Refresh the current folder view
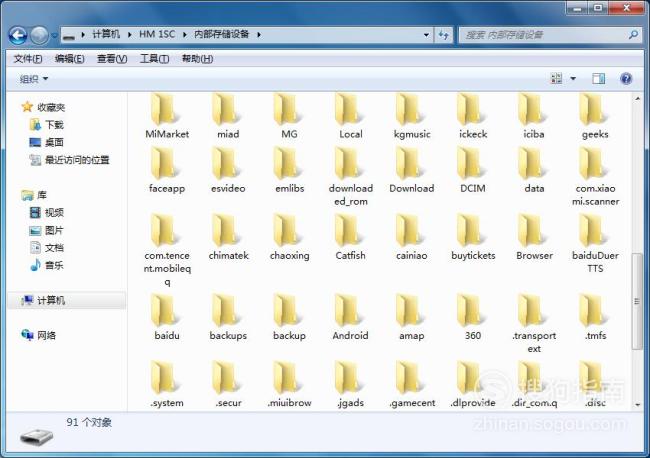 pos(443,35)
